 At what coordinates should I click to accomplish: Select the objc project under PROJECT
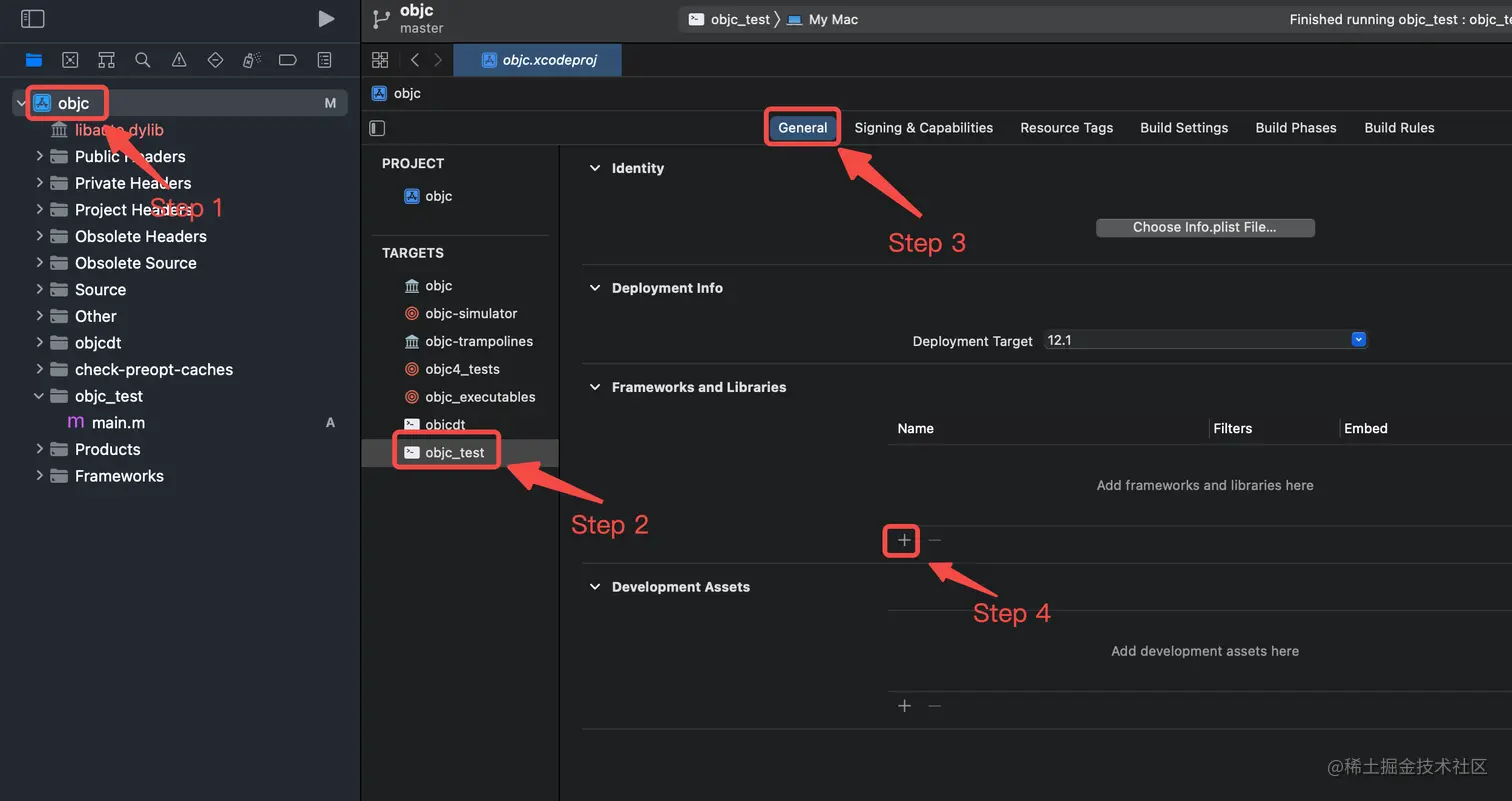pyautogui.click(x=428, y=196)
